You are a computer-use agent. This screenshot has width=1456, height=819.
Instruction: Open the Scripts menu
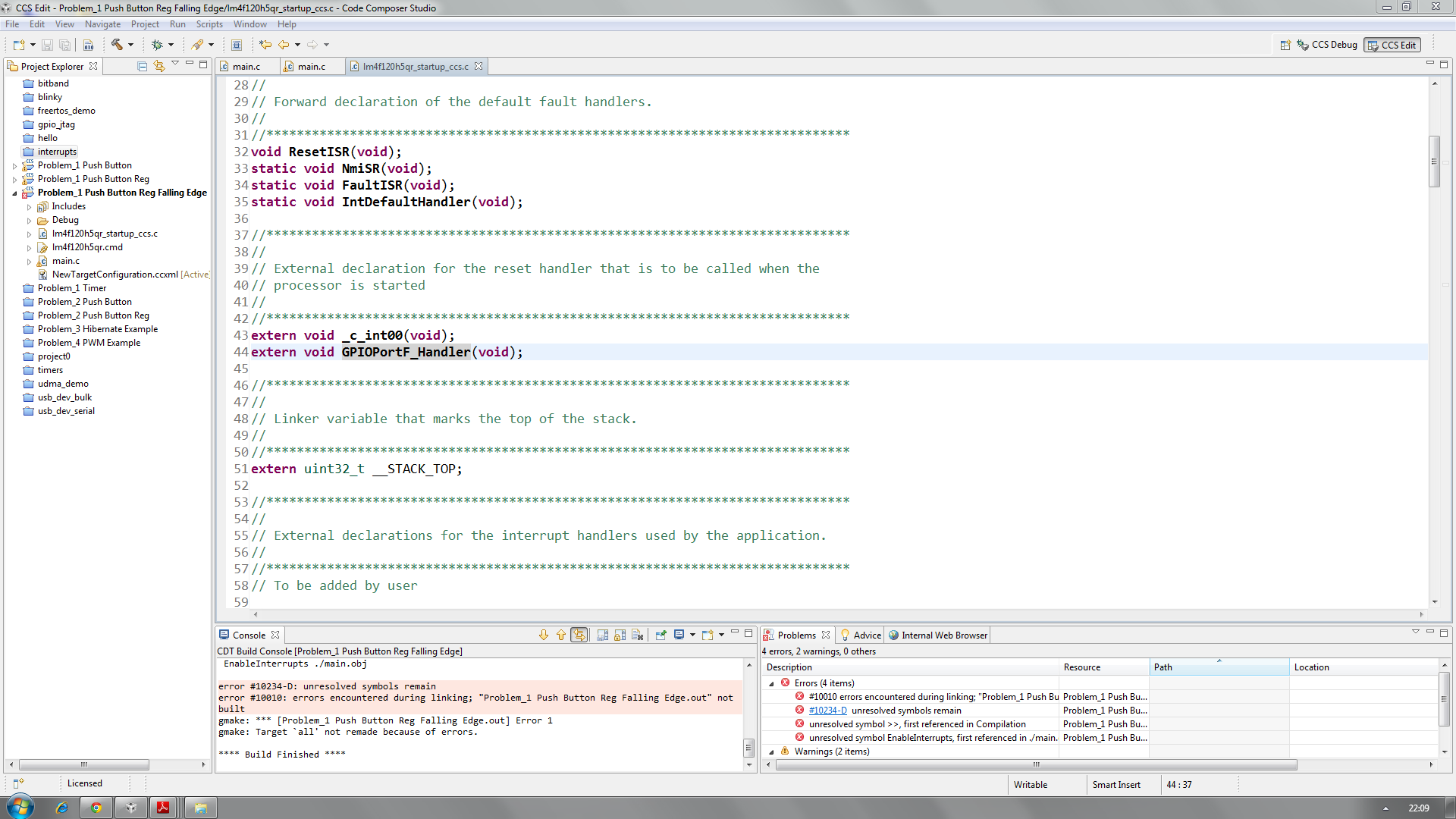pos(209,24)
